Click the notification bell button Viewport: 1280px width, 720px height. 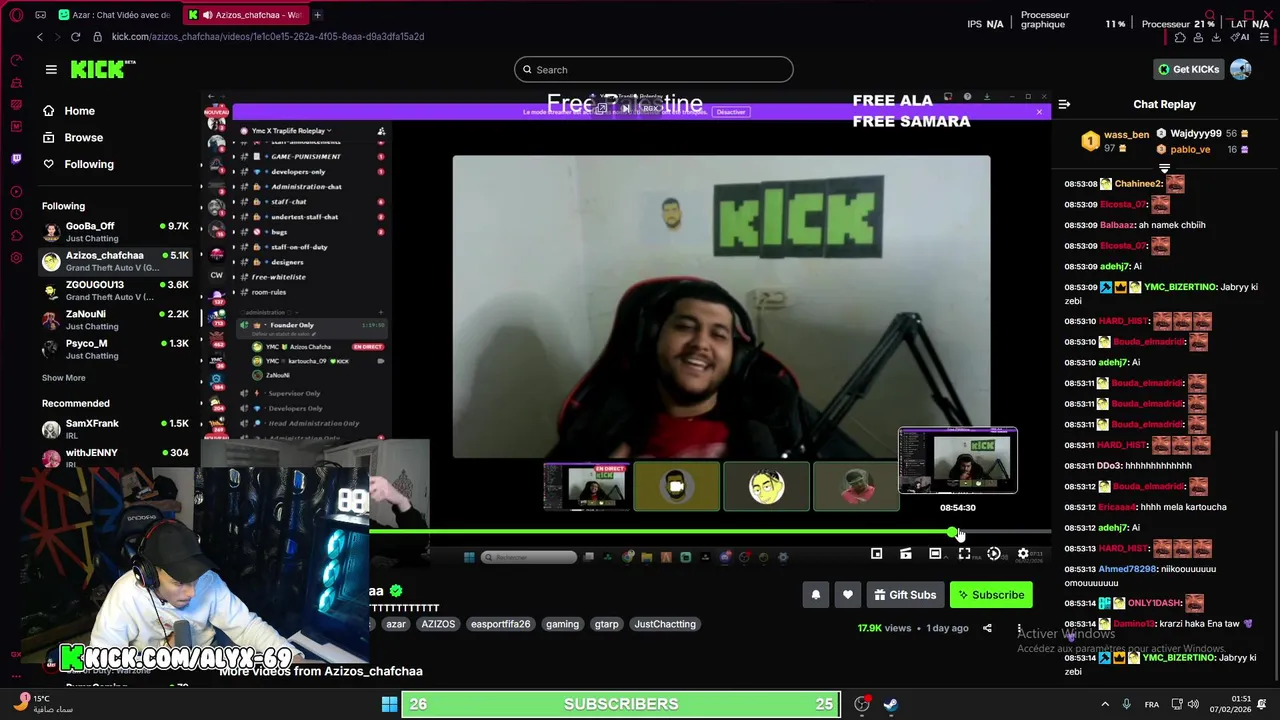(816, 595)
